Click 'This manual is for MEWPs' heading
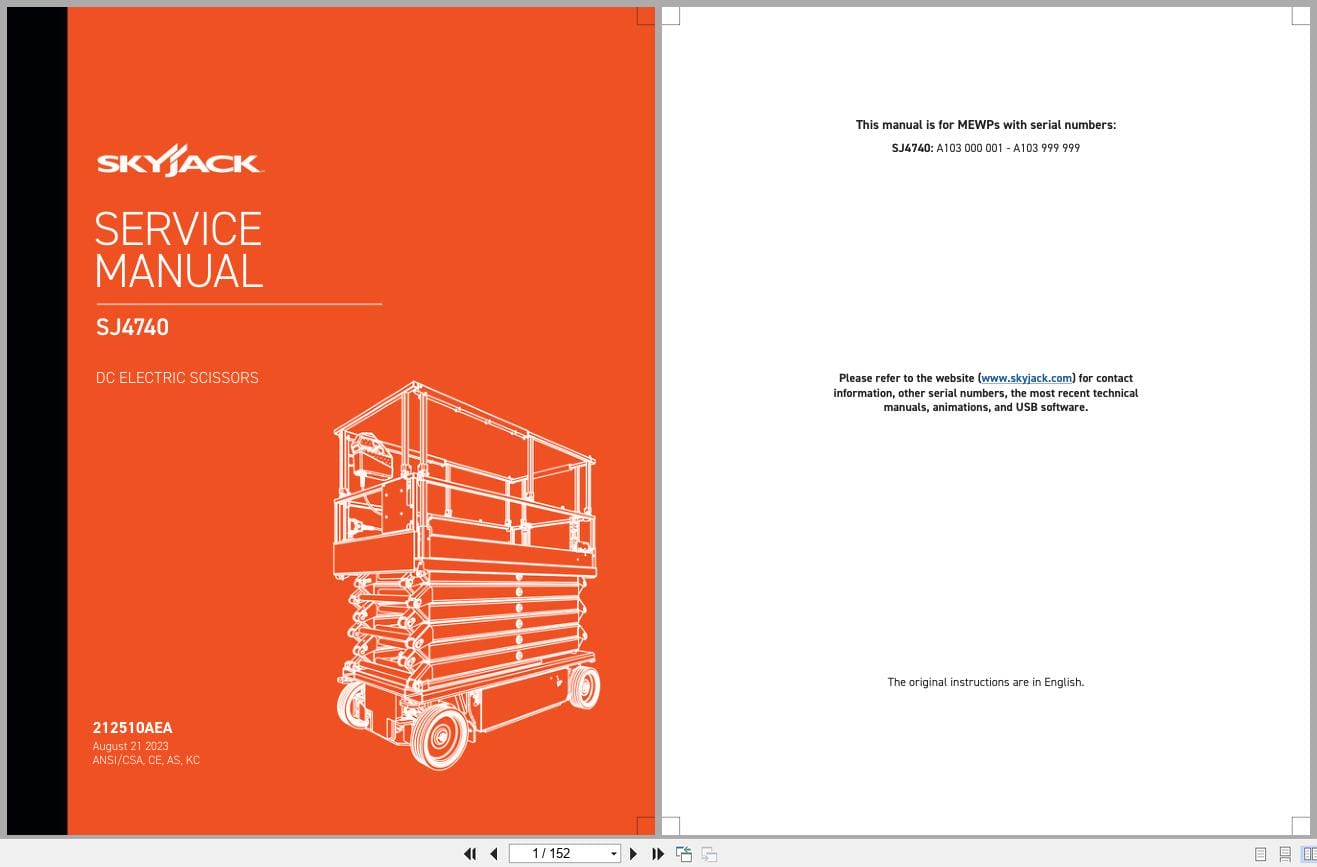The width and height of the screenshot is (1317, 867). coord(986,125)
